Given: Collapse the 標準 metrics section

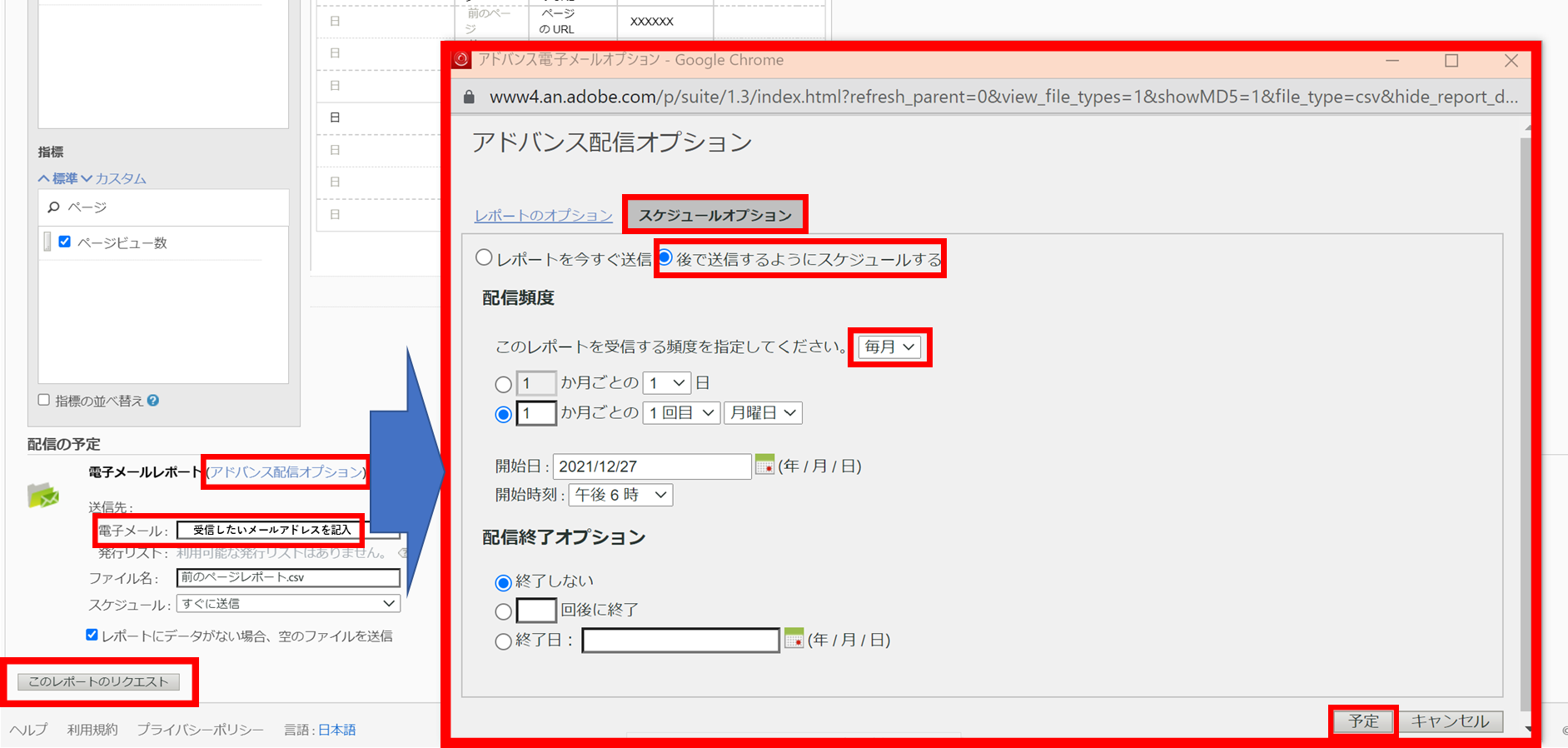Looking at the screenshot, I should 58,178.
